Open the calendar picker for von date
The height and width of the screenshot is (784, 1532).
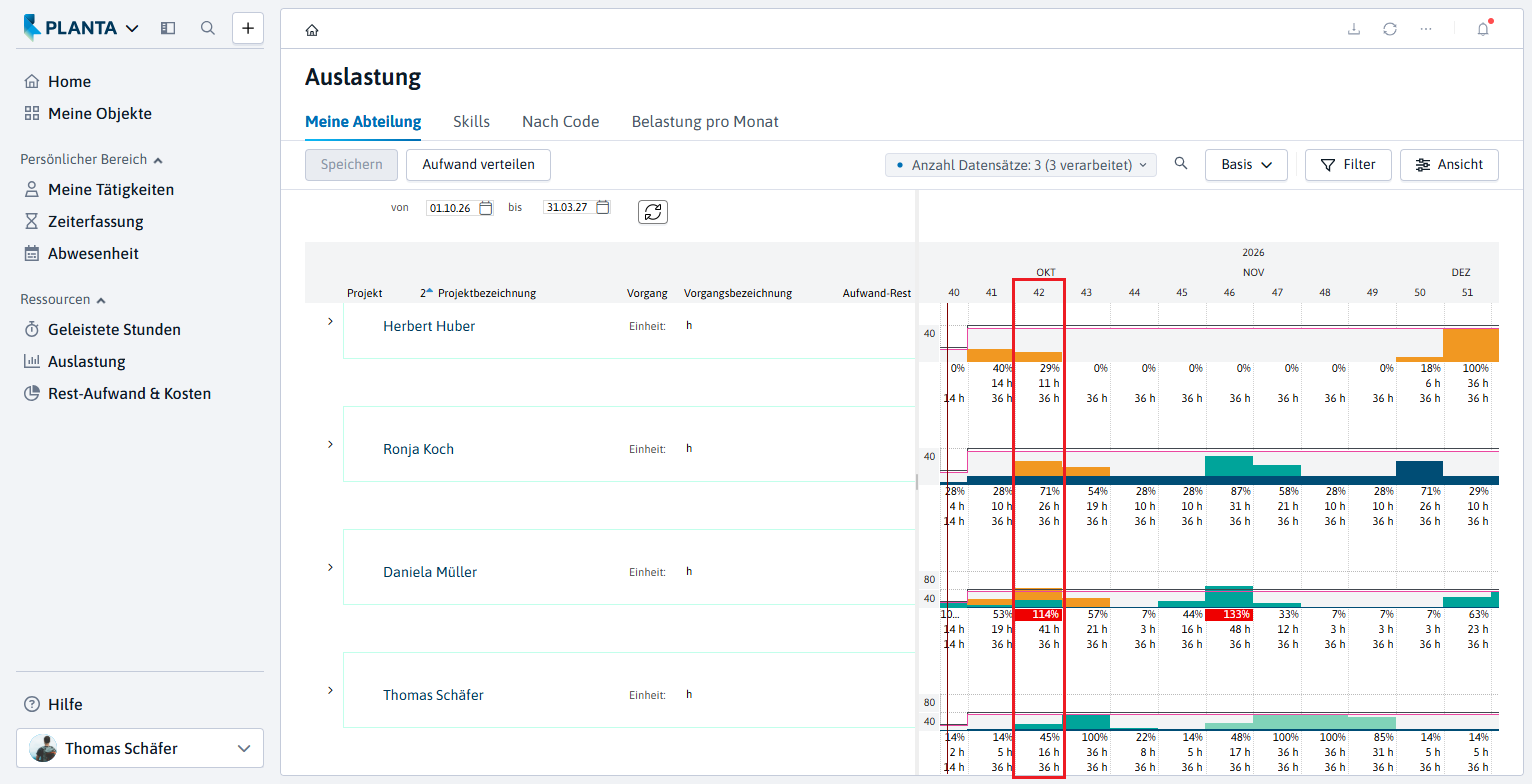(486, 208)
